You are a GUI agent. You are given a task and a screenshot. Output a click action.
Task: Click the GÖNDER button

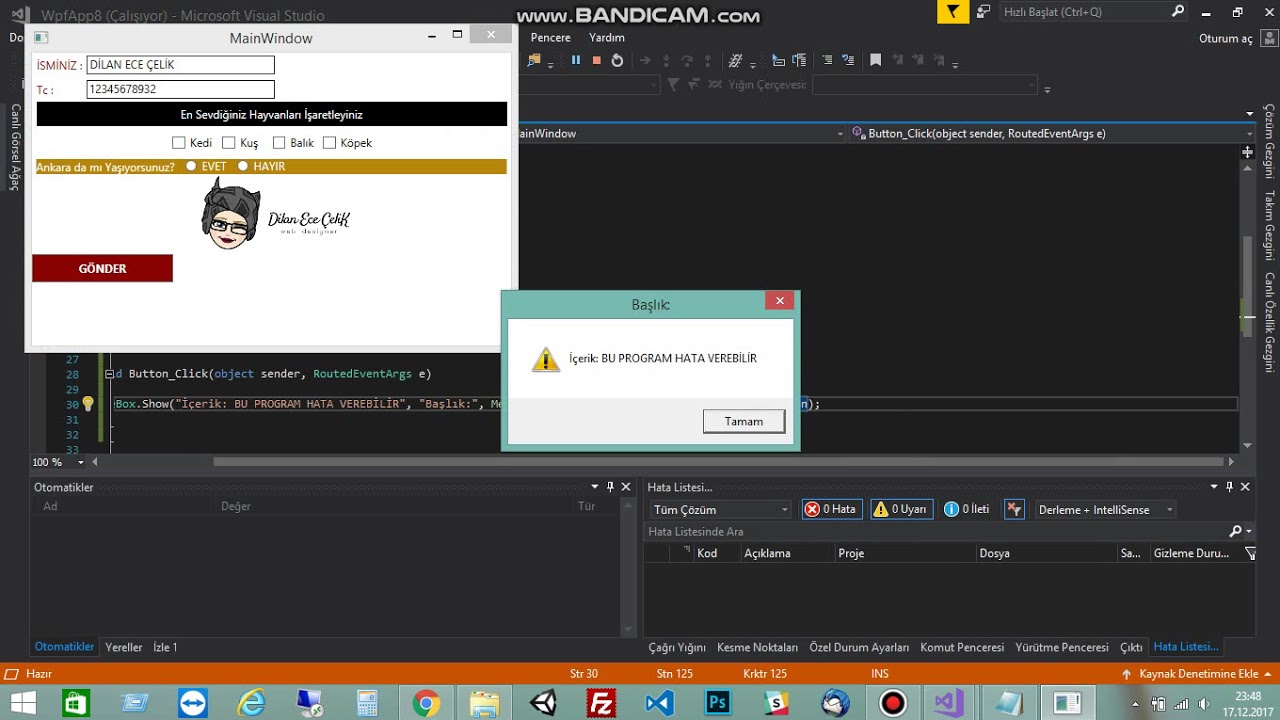click(x=102, y=268)
